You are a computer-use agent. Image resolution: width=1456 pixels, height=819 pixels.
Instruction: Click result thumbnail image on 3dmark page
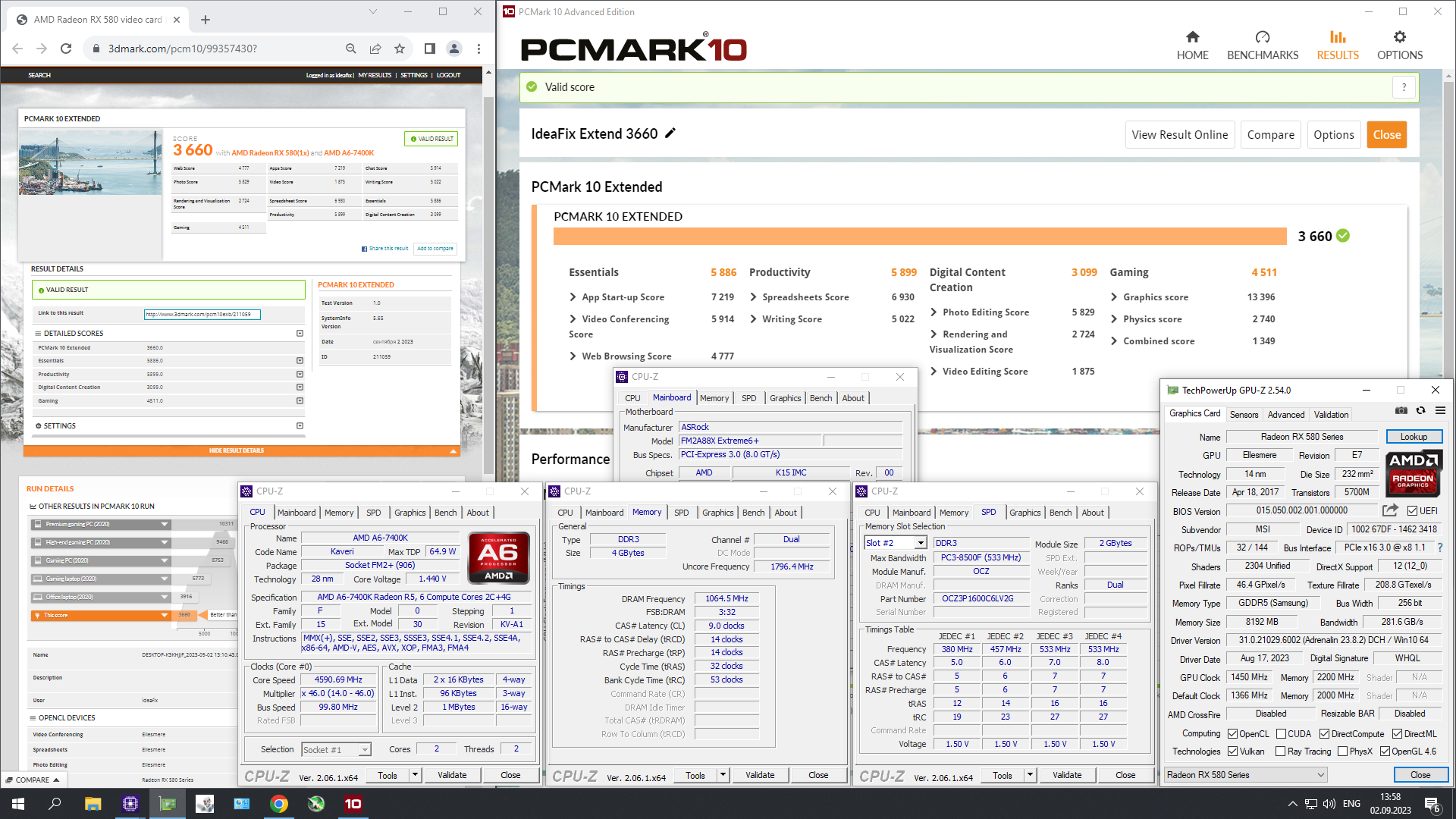[x=90, y=163]
